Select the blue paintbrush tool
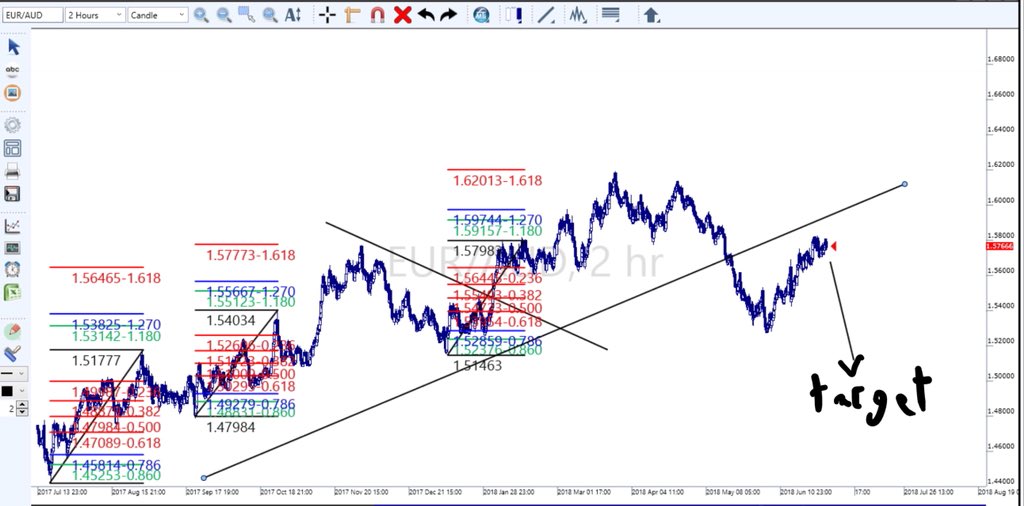The width and height of the screenshot is (1024, 506). coord(12,353)
